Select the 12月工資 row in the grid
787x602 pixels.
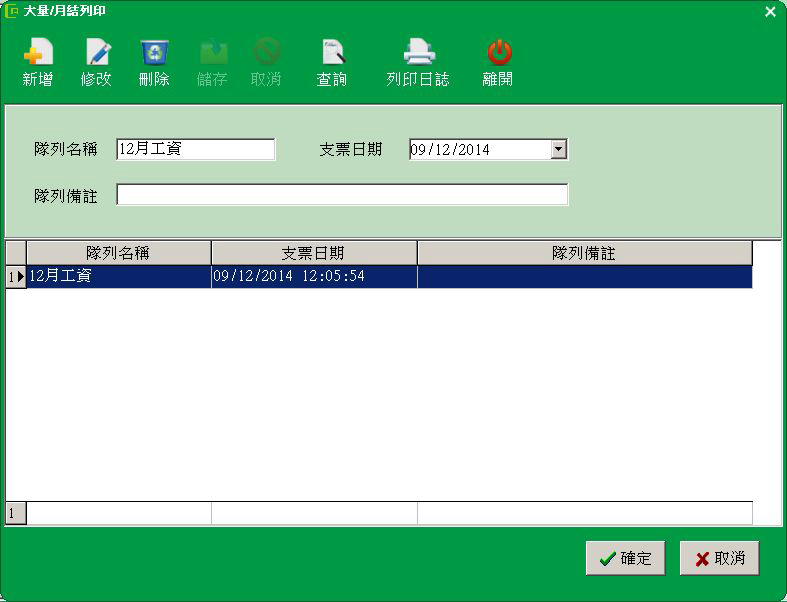tap(118, 276)
